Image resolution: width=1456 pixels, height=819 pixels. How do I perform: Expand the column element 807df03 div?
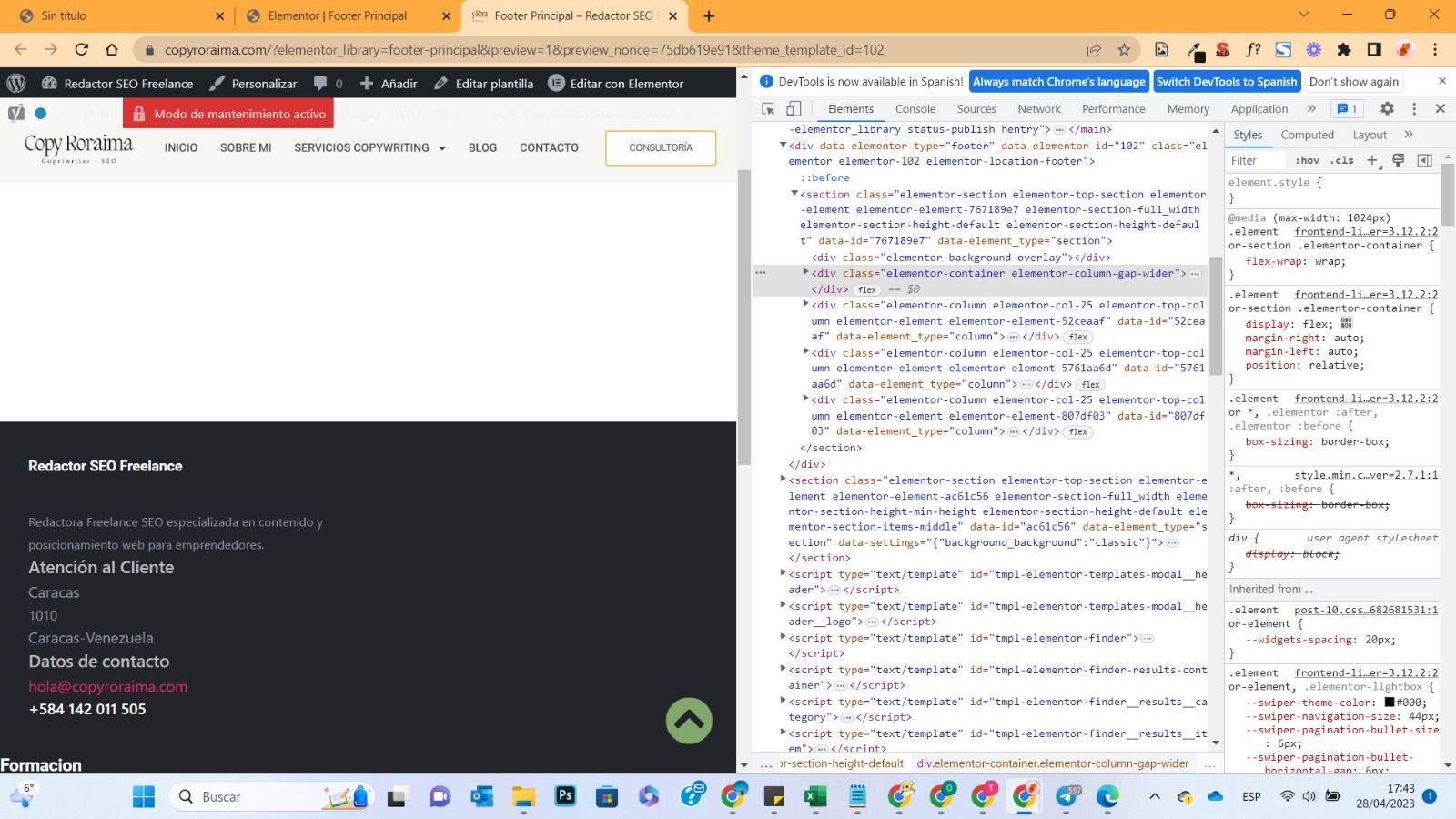tap(805, 399)
